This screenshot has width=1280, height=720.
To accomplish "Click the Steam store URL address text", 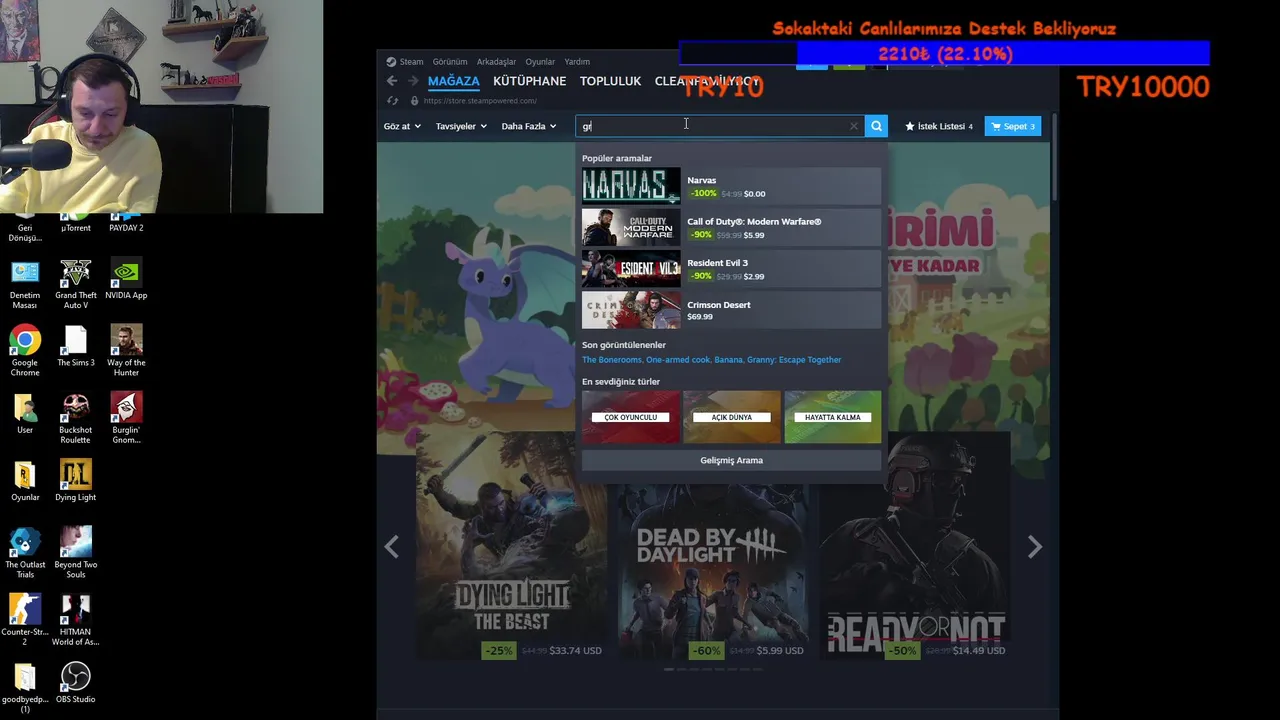I will pyautogui.click(x=480, y=100).
